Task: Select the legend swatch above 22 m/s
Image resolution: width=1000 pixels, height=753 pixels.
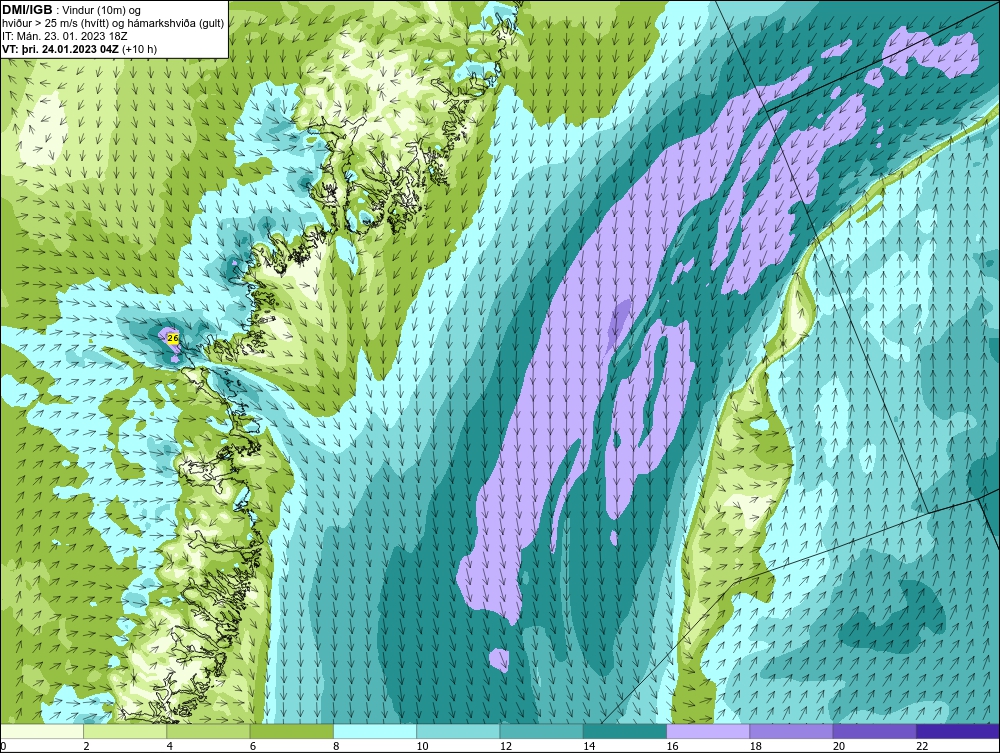Action: 958,731
